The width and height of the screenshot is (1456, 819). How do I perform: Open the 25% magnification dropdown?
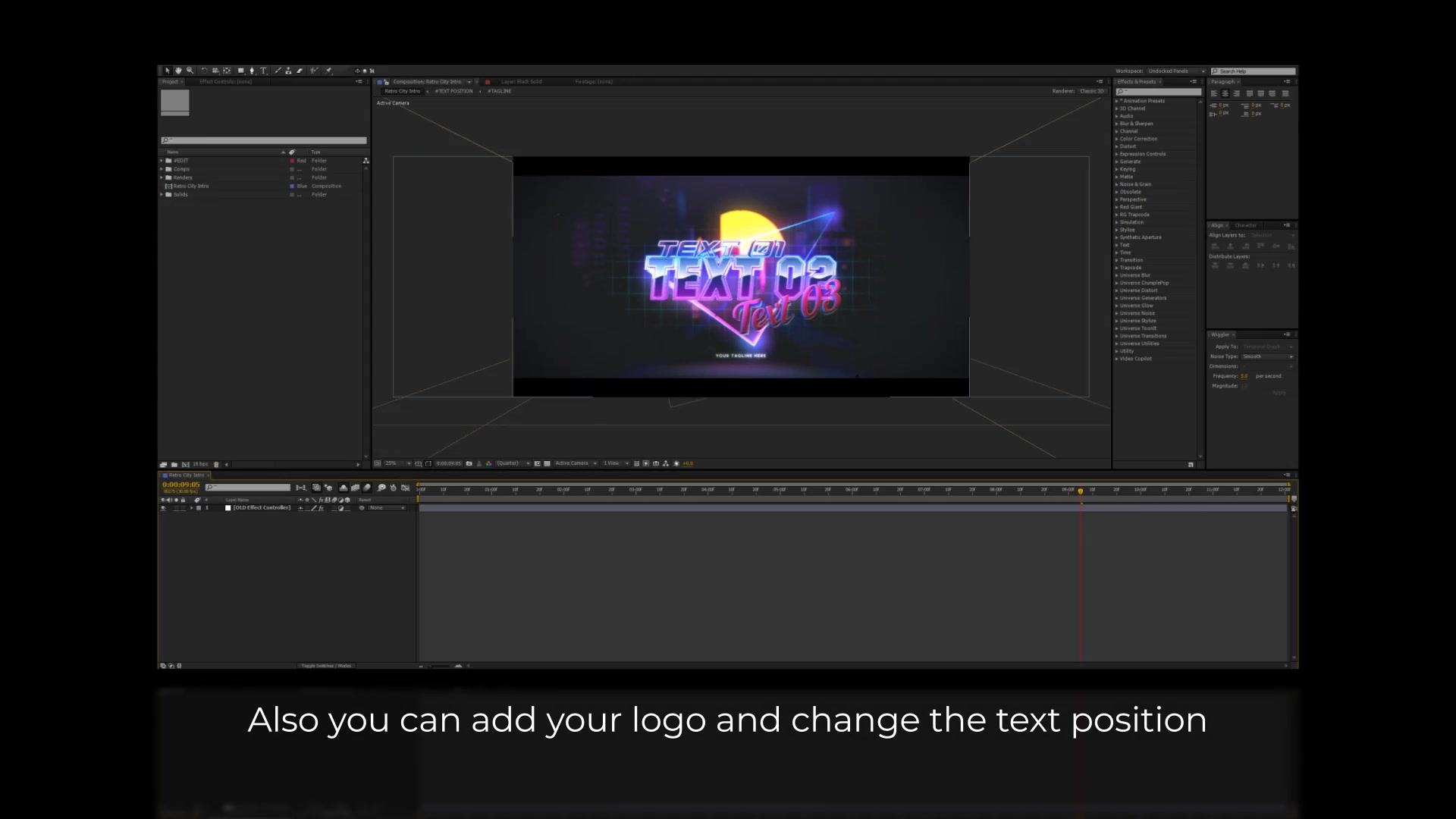tap(397, 463)
